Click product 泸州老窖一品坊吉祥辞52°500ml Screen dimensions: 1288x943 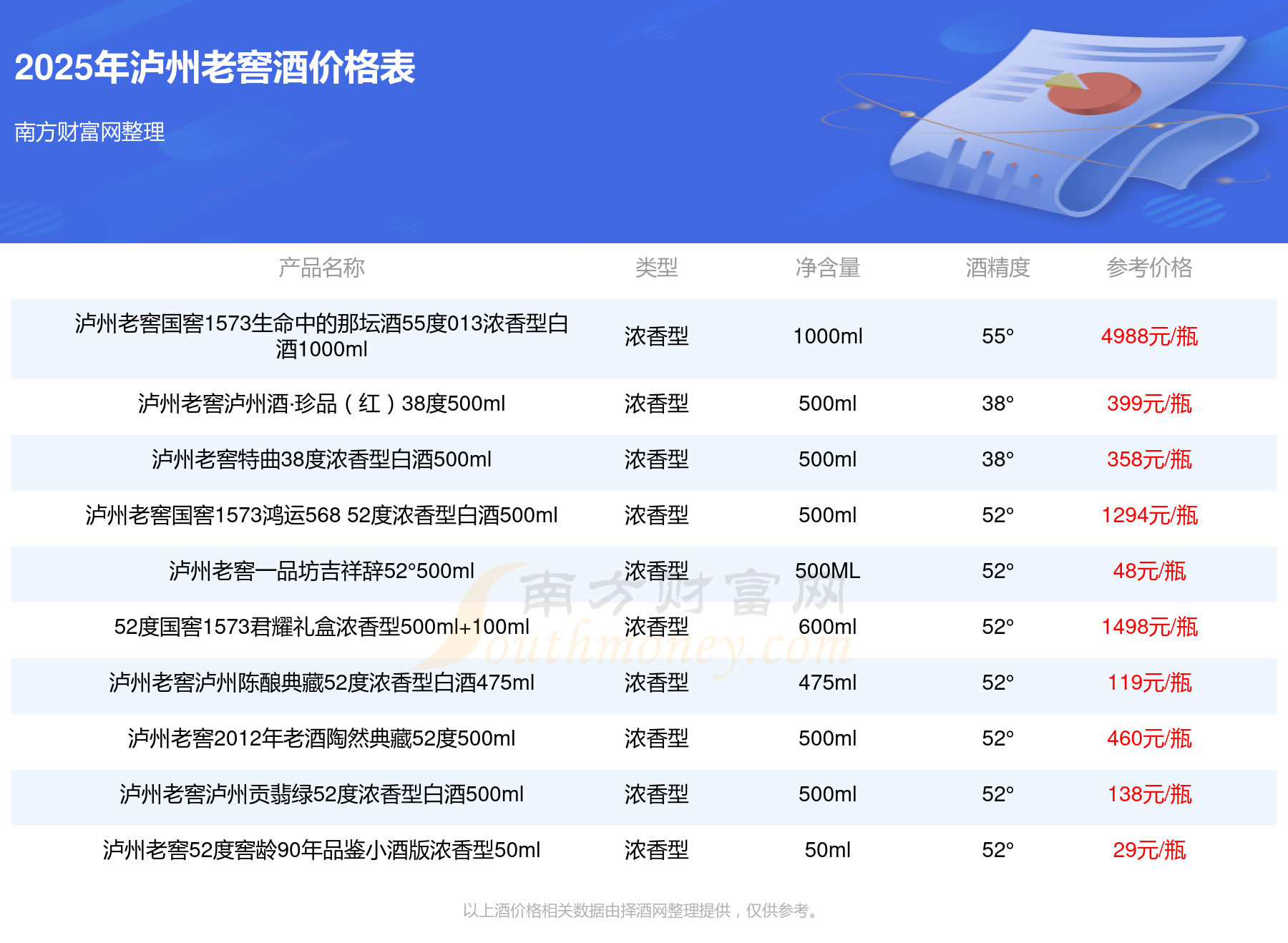(321, 571)
